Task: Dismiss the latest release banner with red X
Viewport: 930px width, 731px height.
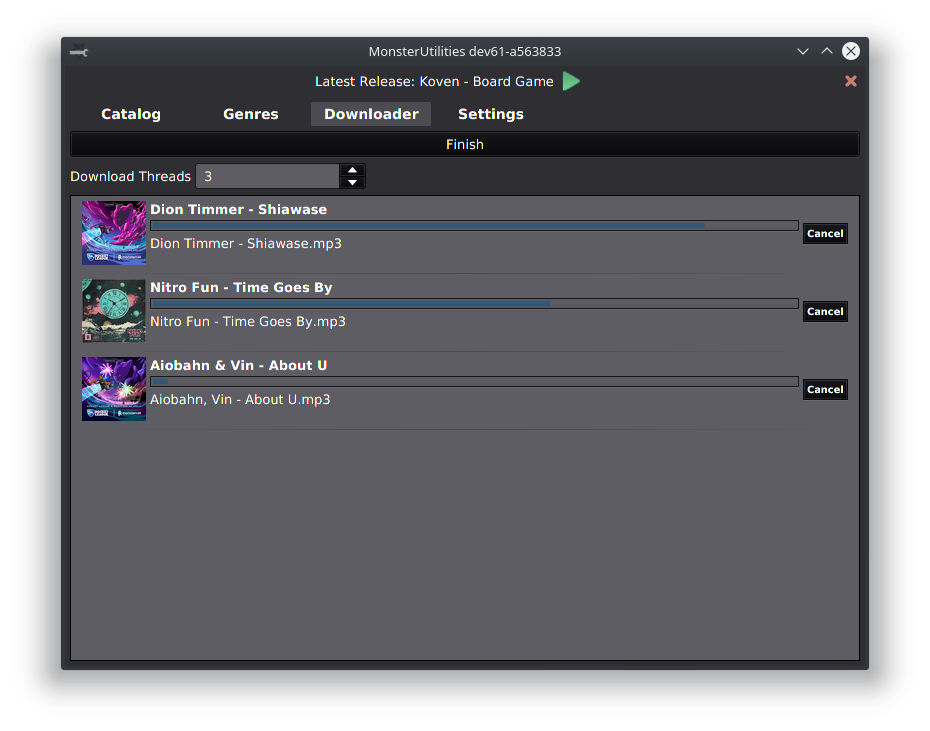Action: point(851,81)
